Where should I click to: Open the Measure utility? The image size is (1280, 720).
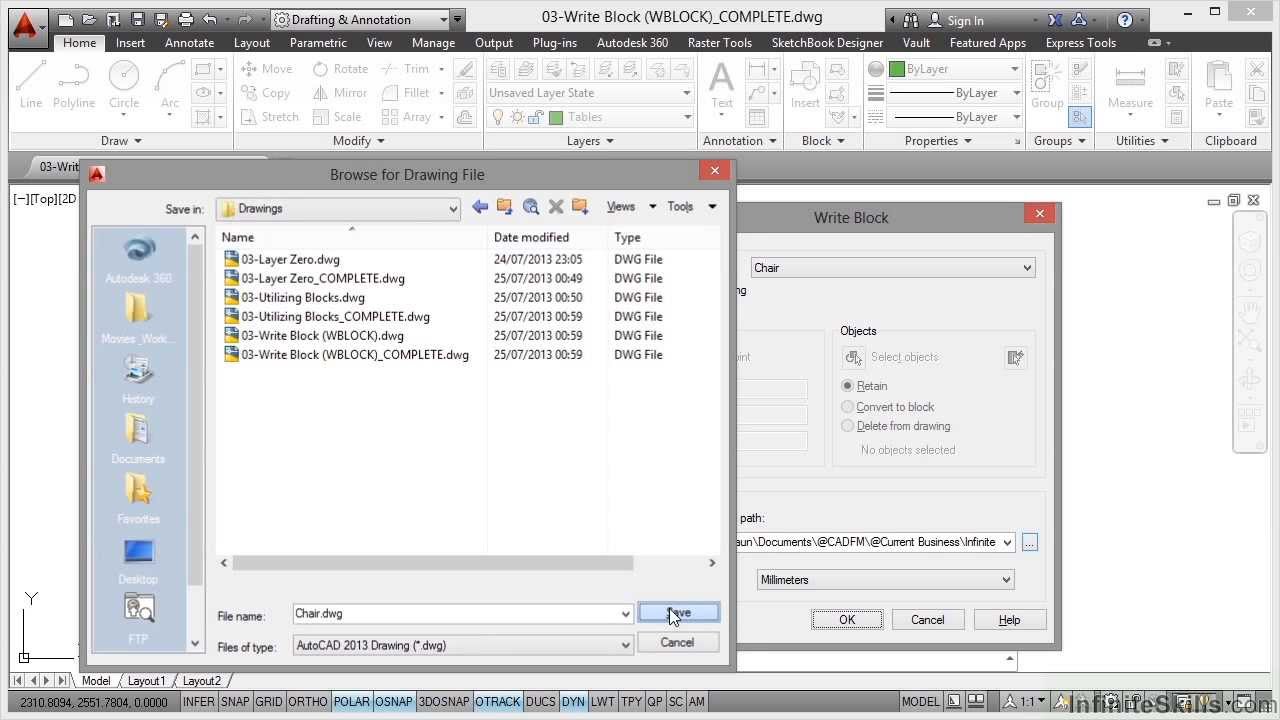(1130, 84)
